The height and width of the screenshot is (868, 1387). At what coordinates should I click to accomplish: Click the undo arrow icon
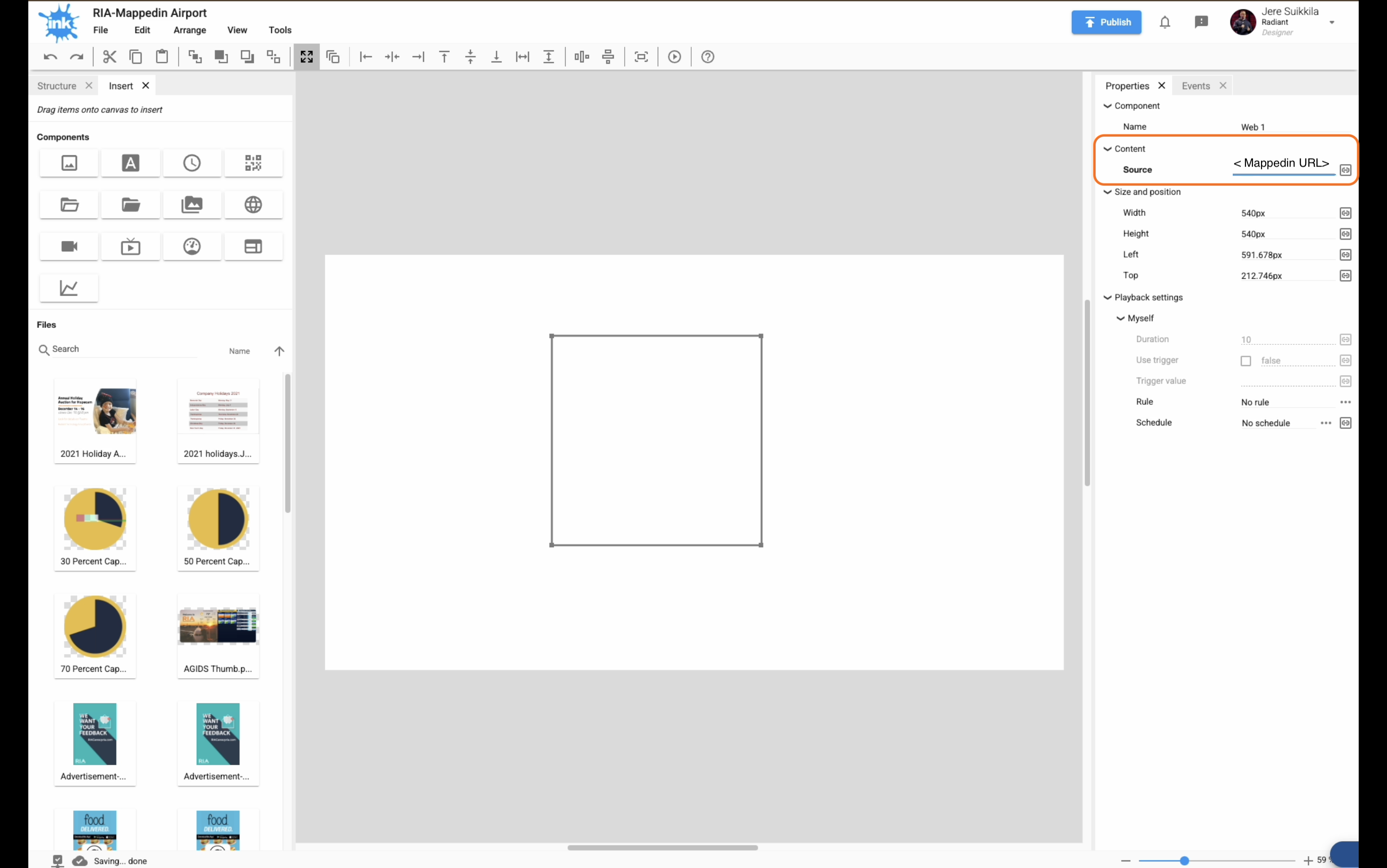coord(50,57)
